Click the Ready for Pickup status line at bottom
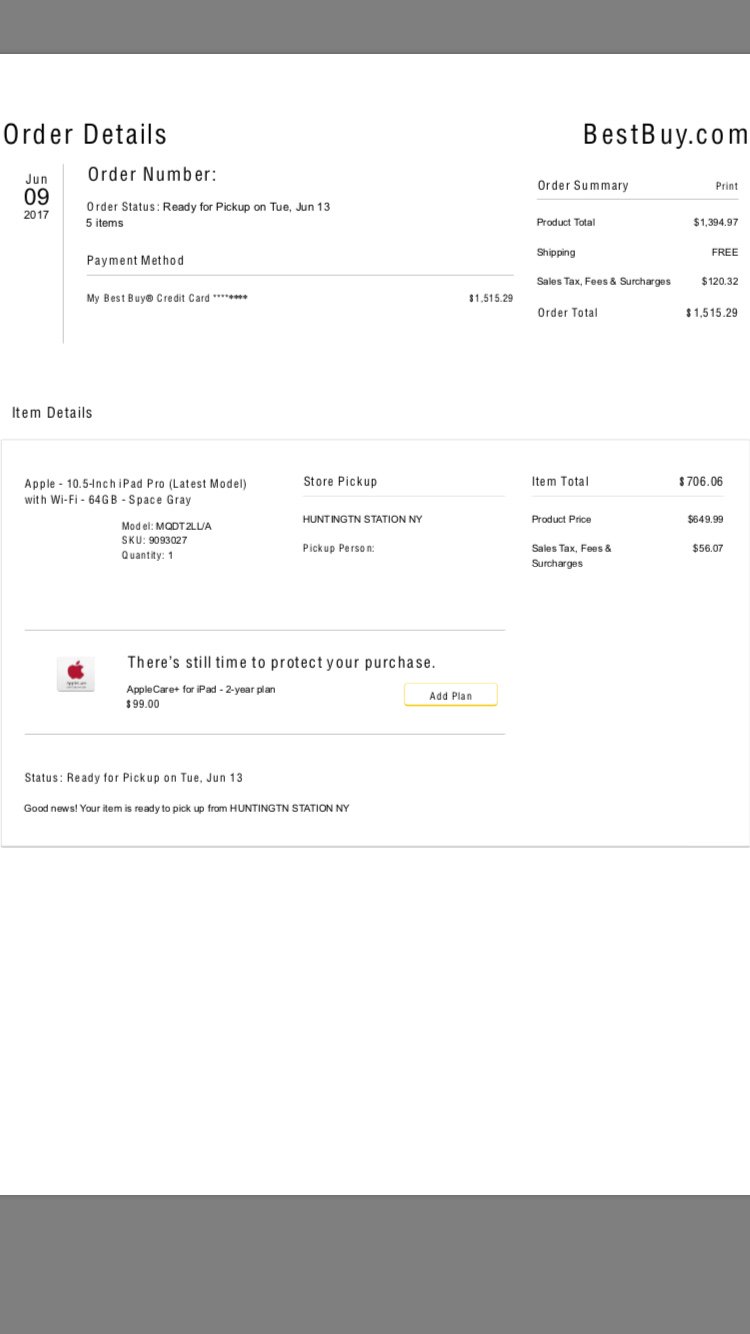The width and height of the screenshot is (750, 1334). click(x=133, y=777)
